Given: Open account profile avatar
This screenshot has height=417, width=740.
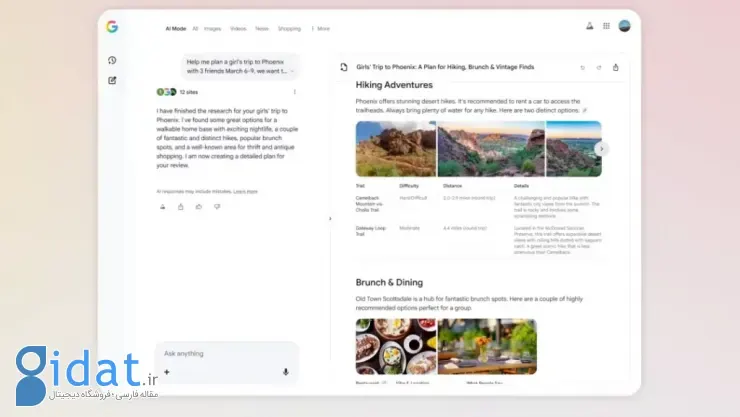Looking at the screenshot, I should pyautogui.click(x=624, y=26).
